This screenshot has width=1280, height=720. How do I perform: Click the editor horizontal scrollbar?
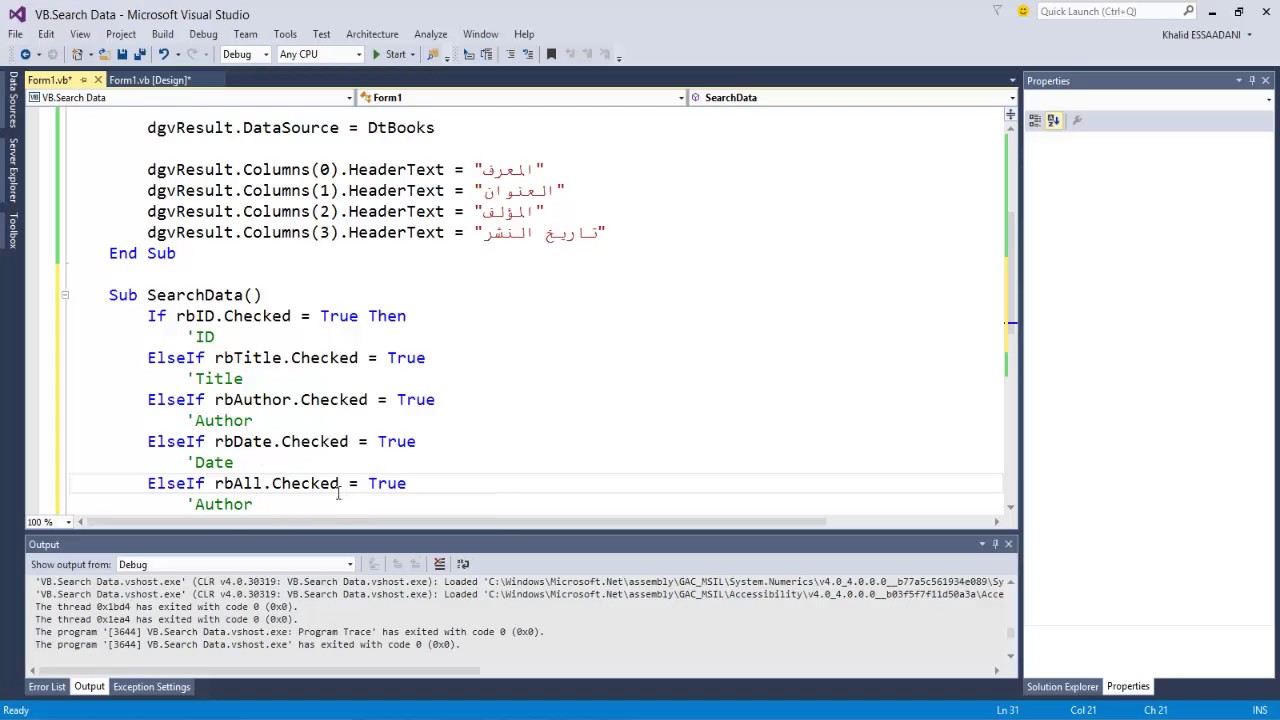point(458,521)
